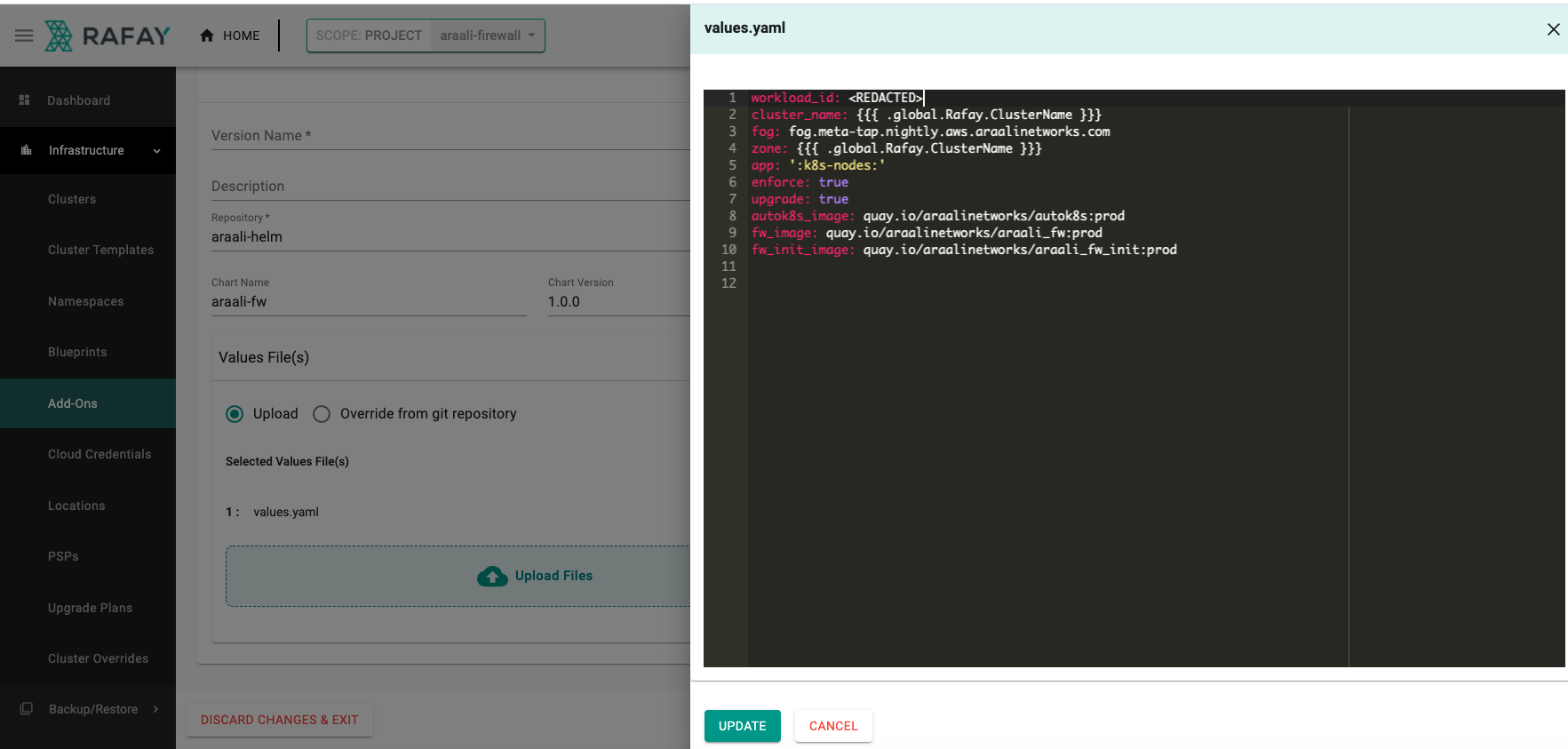Image resolution: width=1568 pixels, height=749 pixels.
Task: Click the Description input field
Action: point(450,187)
